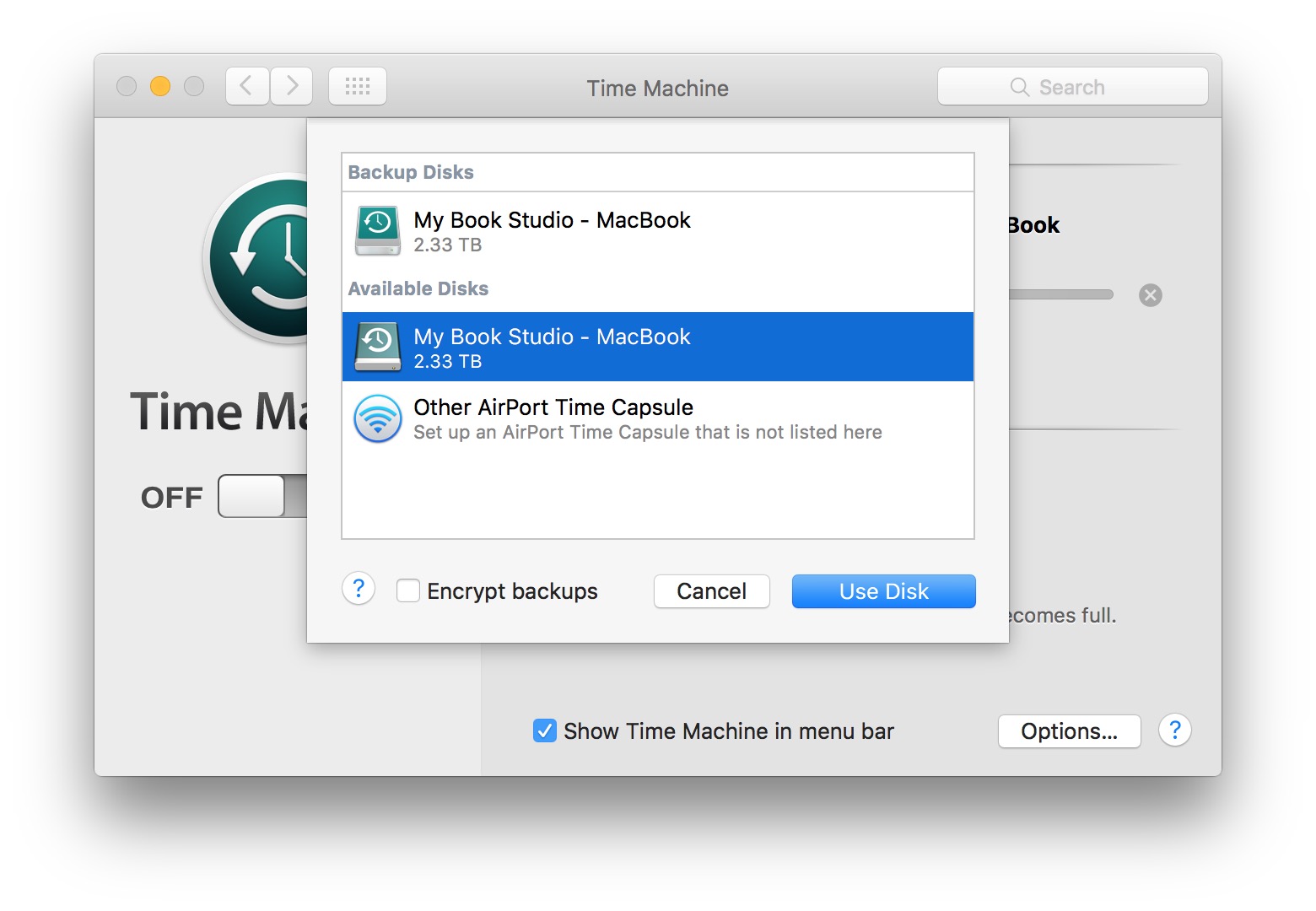Screen dimensions: 1316x911
Task: Click the backup progress bar
Action: [1061, 294]
